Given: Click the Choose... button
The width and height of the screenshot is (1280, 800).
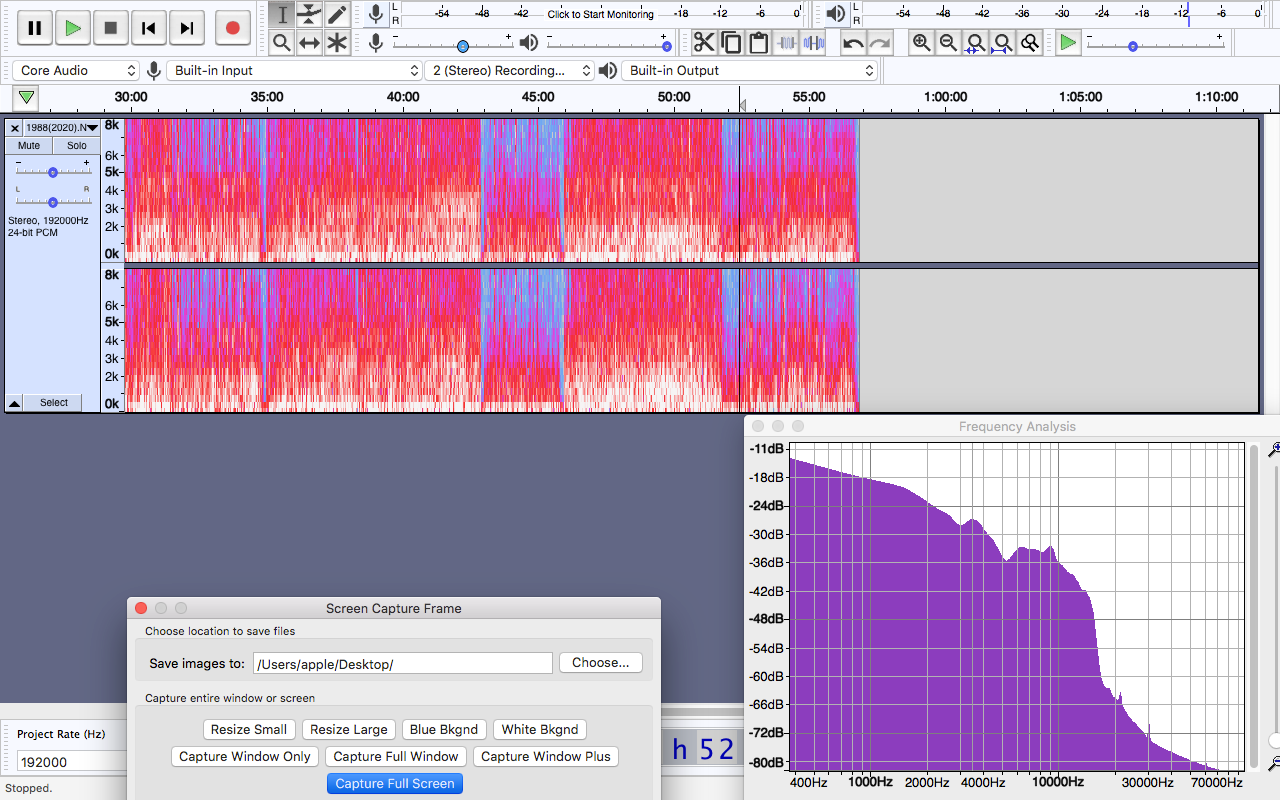Looking at the screenshot, I should [601, 663].
